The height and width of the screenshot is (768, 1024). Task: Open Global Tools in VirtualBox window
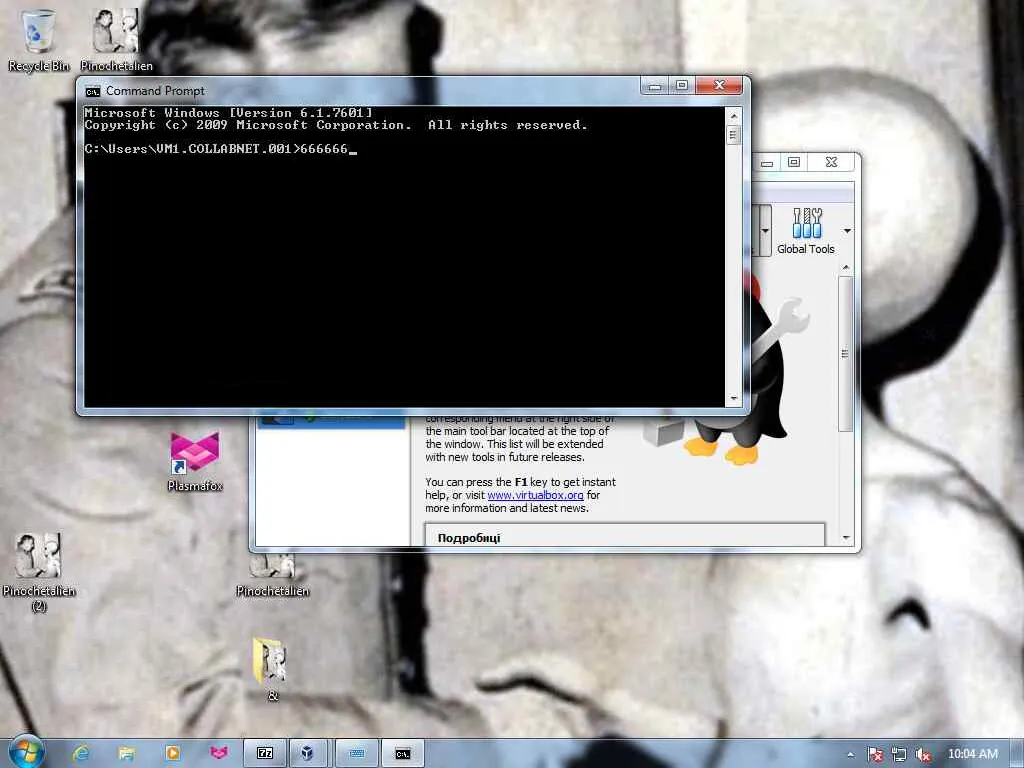[806, 231]
